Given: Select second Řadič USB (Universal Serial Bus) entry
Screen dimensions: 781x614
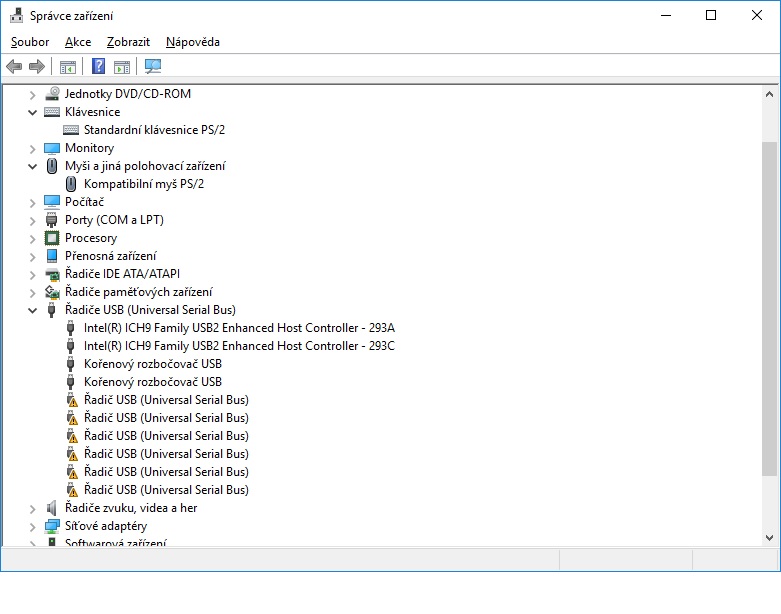Looking at the screenshot, I should pos(166,418).
